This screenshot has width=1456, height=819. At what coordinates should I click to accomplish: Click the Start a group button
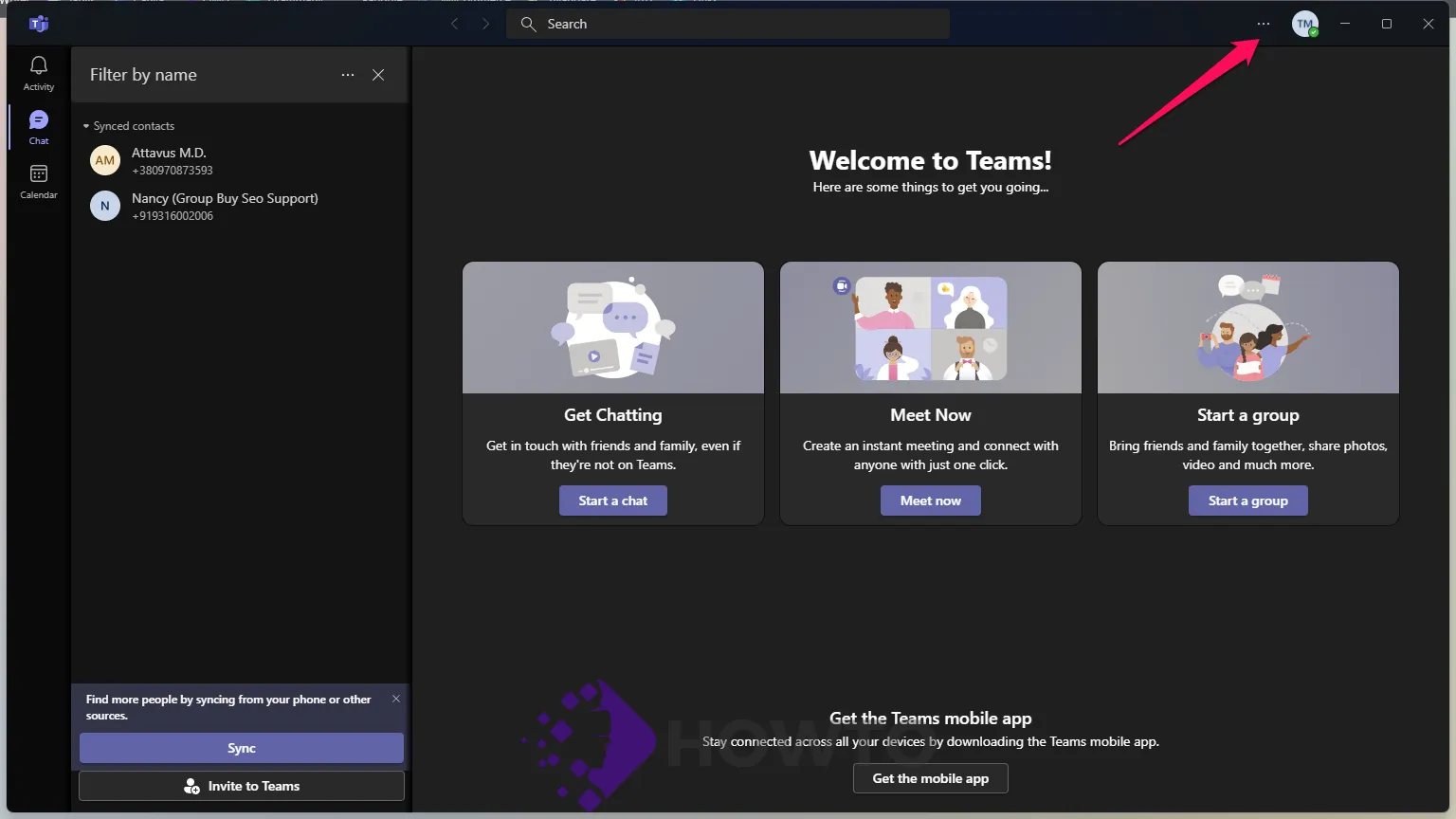1248,500
